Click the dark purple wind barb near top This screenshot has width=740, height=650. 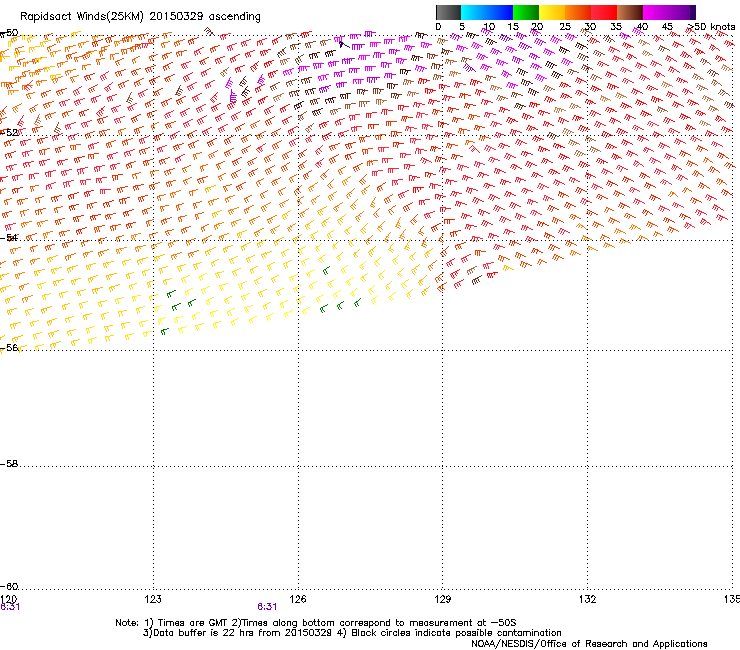click(344, 45)
